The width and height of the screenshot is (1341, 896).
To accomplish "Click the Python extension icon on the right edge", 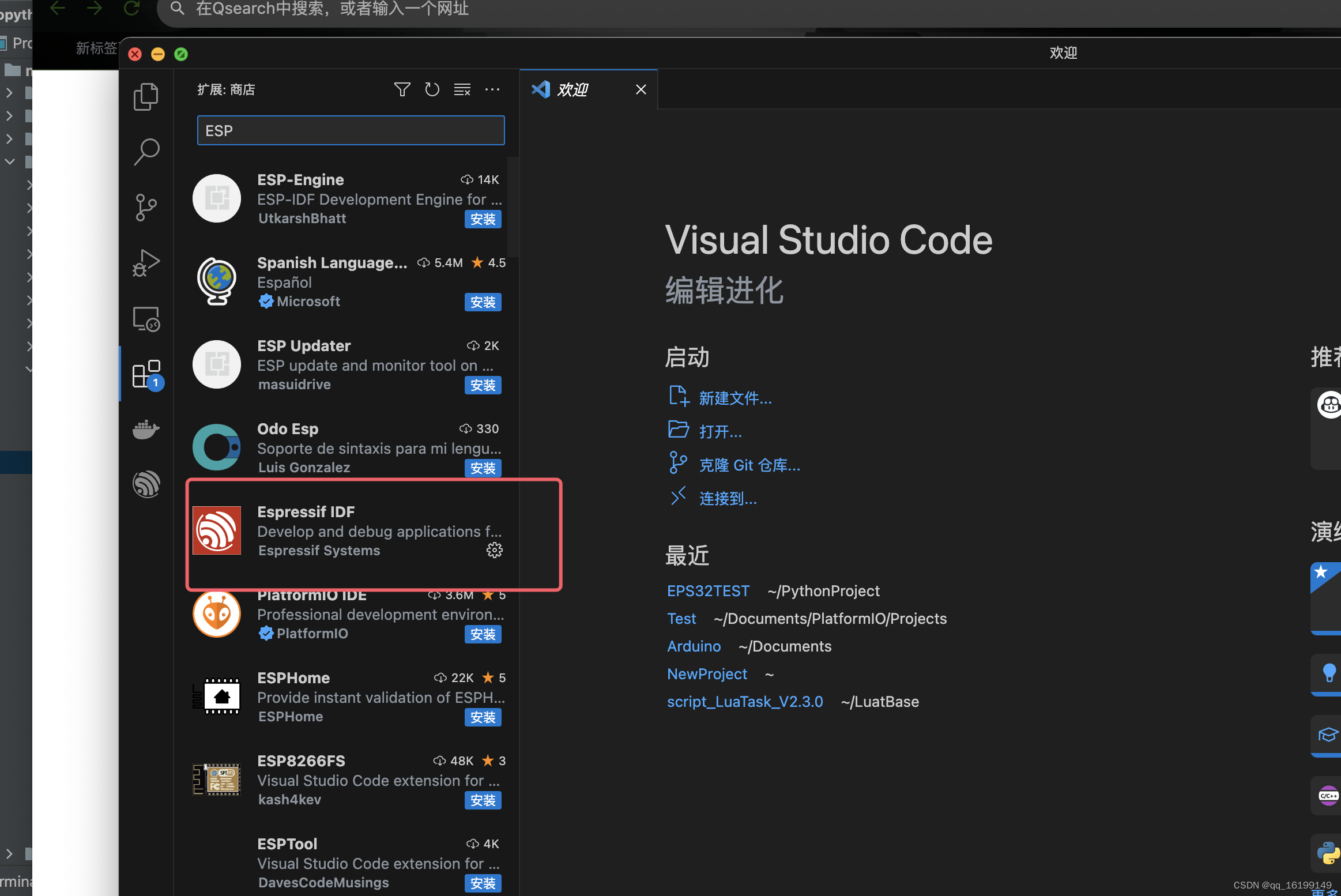I will pyautogui.click(x=1328, y=853).
